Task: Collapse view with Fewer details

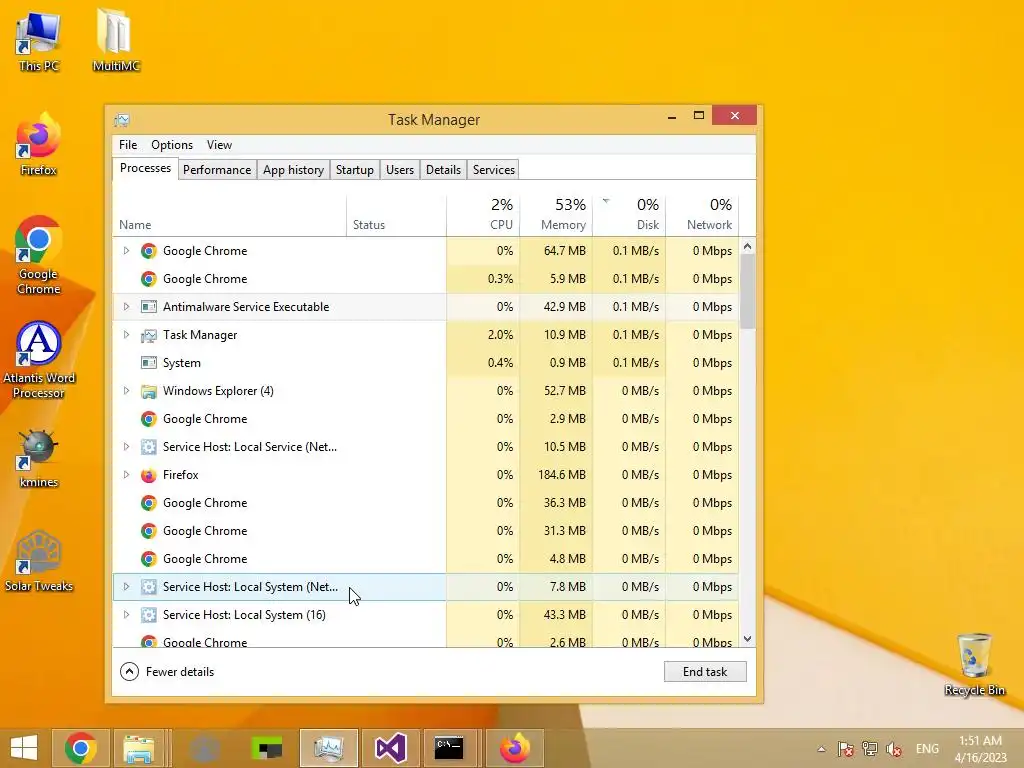Action: coord(167,672)
